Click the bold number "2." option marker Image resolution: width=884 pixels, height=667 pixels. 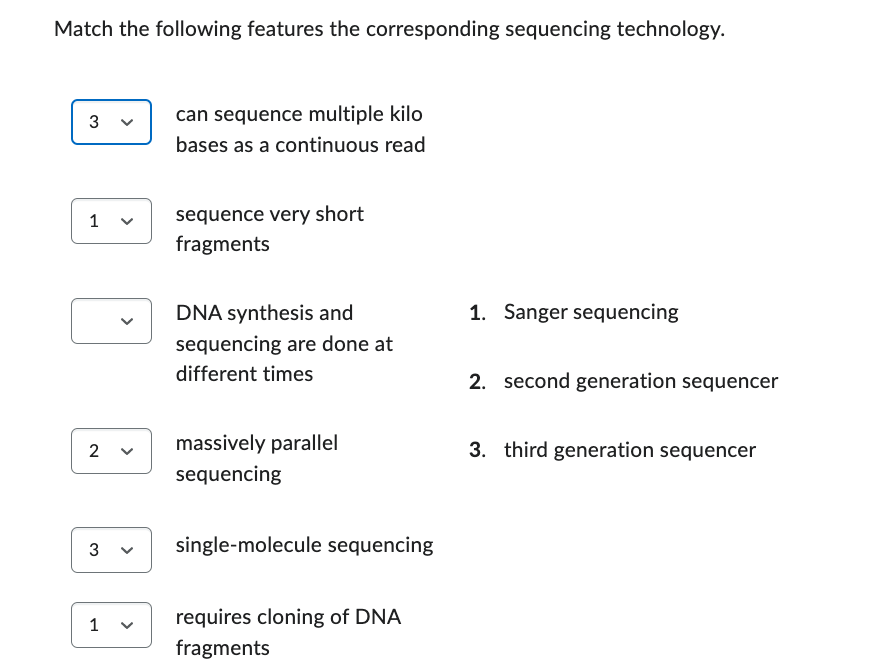point(478,382)
